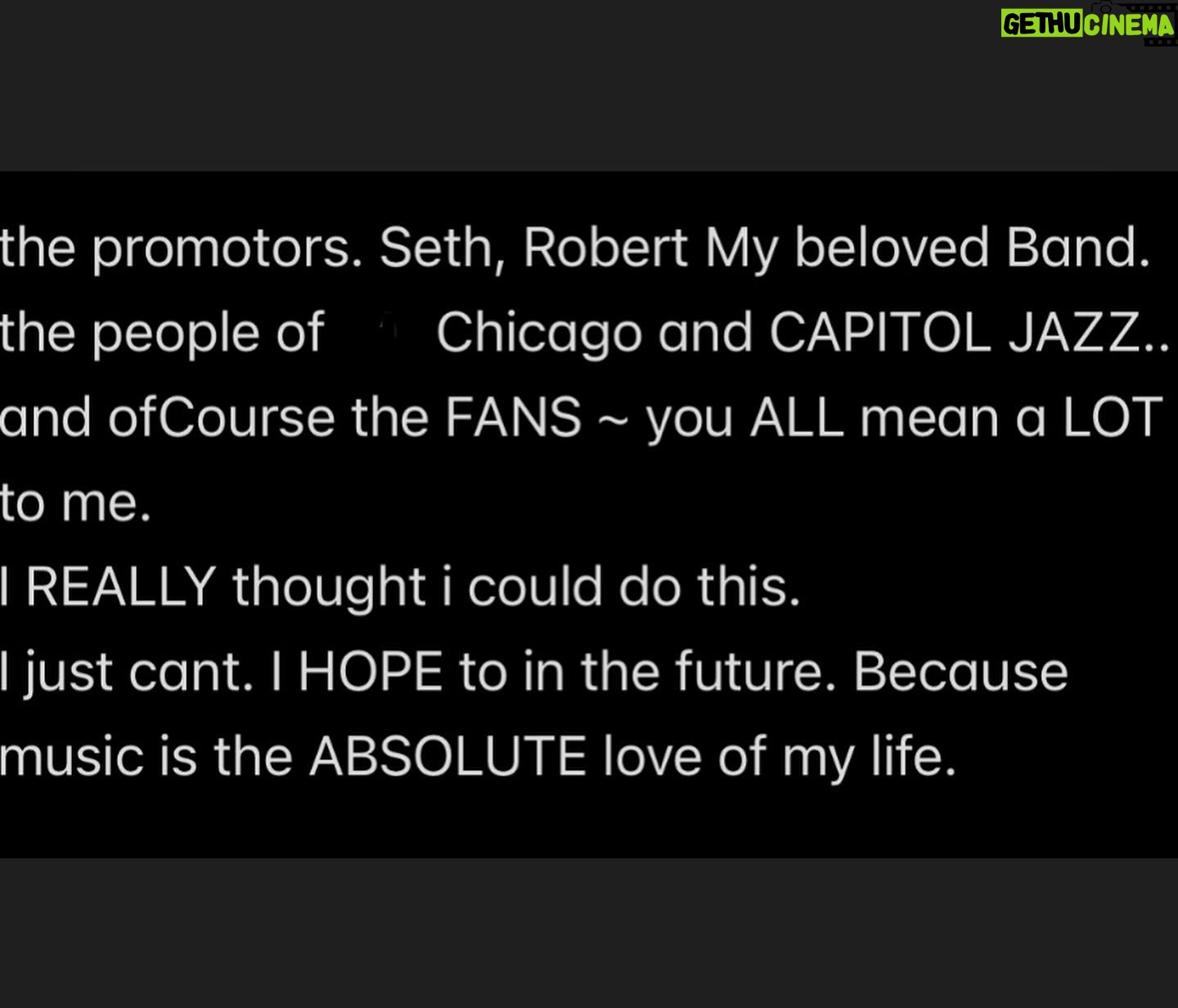Click the word 'Band.' in first line
Screen dimensions: 1178x1008
(1072, 248)
